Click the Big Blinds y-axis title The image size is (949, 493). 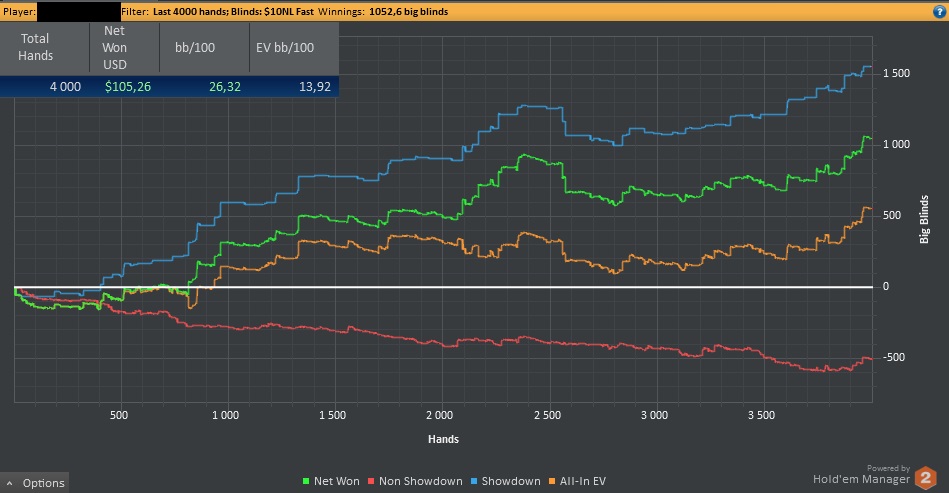pyautogui.click(x=924, y=219)
